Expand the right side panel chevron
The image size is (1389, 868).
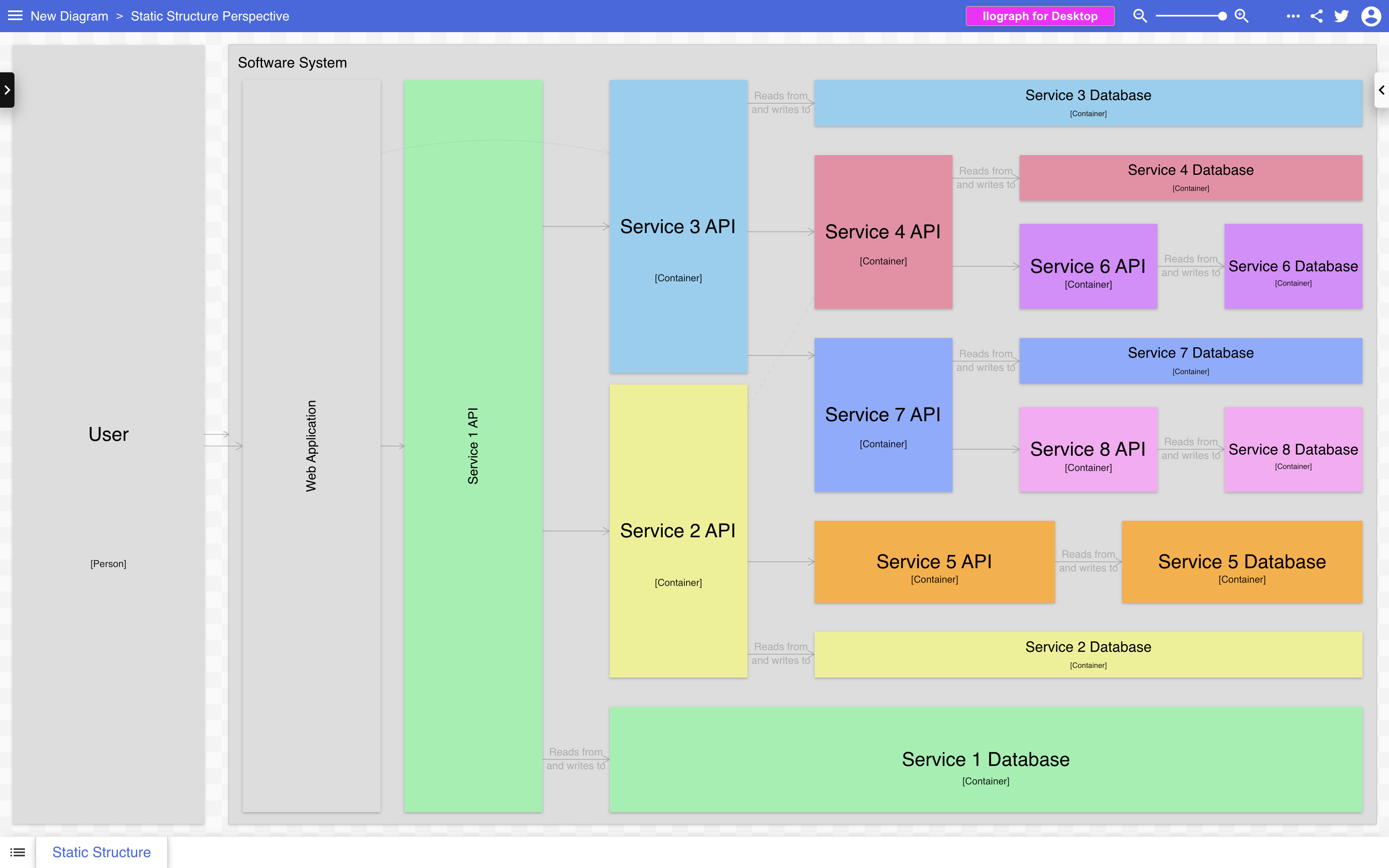[x=1381, y=90]
